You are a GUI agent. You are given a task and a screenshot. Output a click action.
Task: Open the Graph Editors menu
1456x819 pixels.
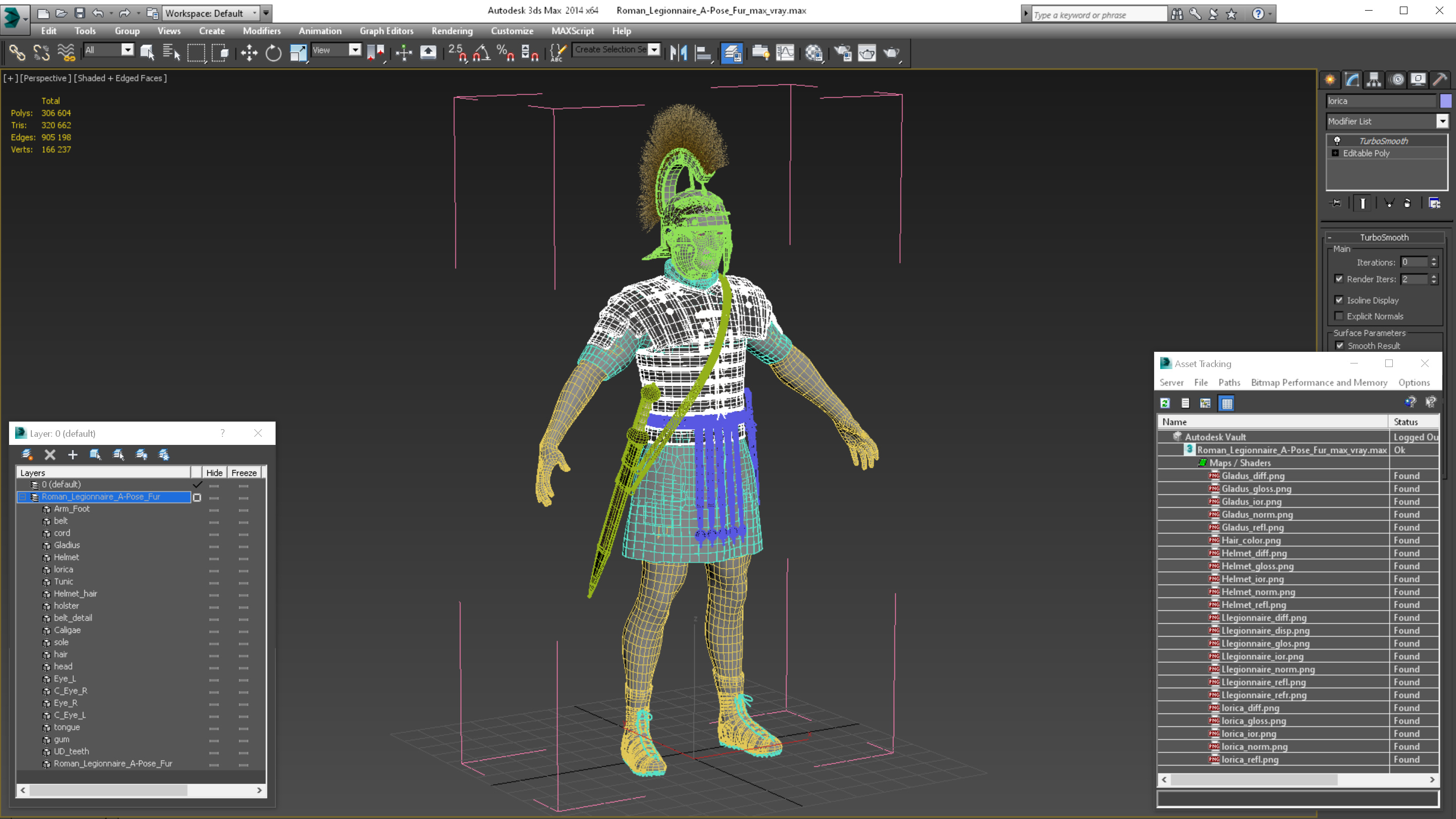coord(386,31)
